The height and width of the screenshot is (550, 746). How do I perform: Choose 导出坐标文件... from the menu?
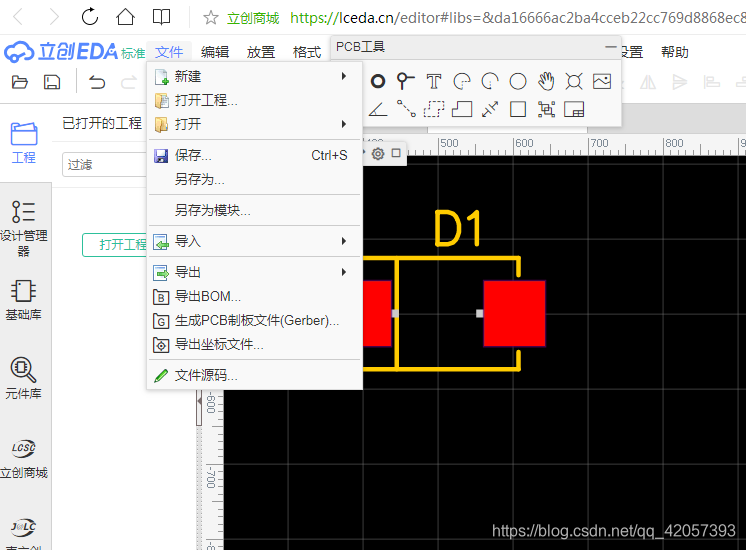click(255, 344)
